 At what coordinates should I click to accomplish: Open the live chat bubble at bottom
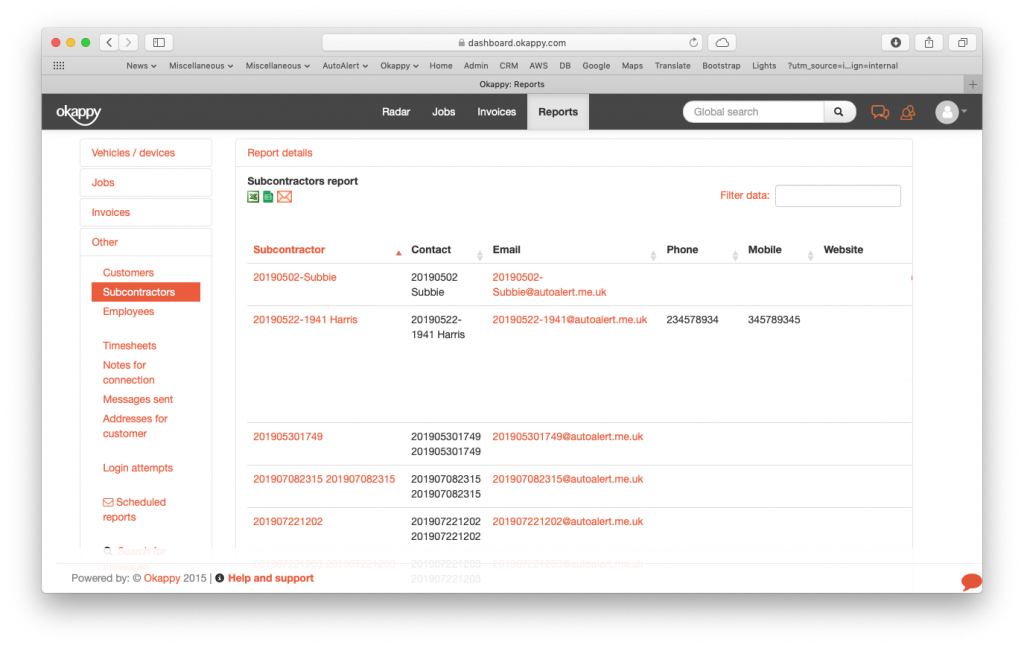coord(971,581)
